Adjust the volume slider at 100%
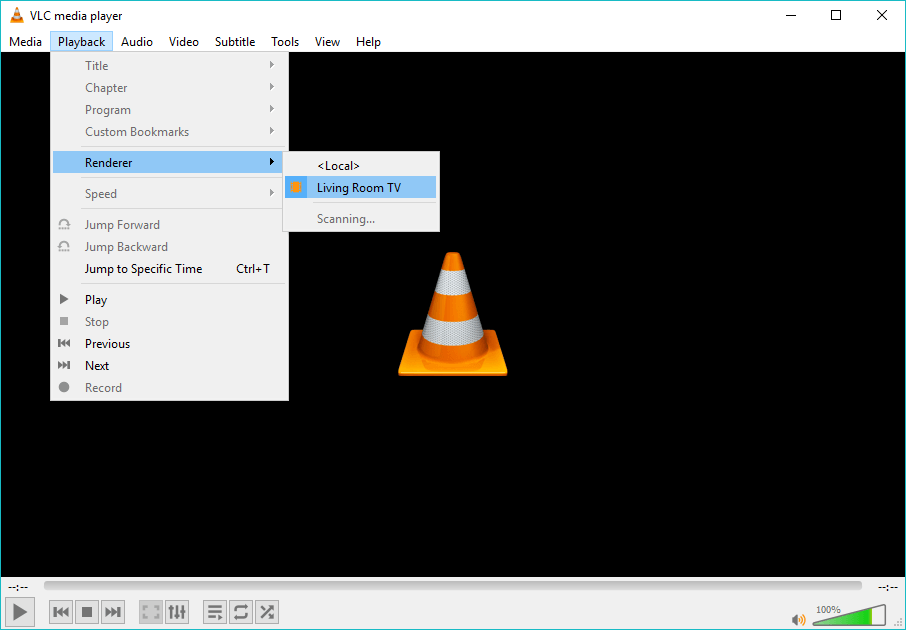This screenshot has height=630, width=906. click(x=848, y=617)
